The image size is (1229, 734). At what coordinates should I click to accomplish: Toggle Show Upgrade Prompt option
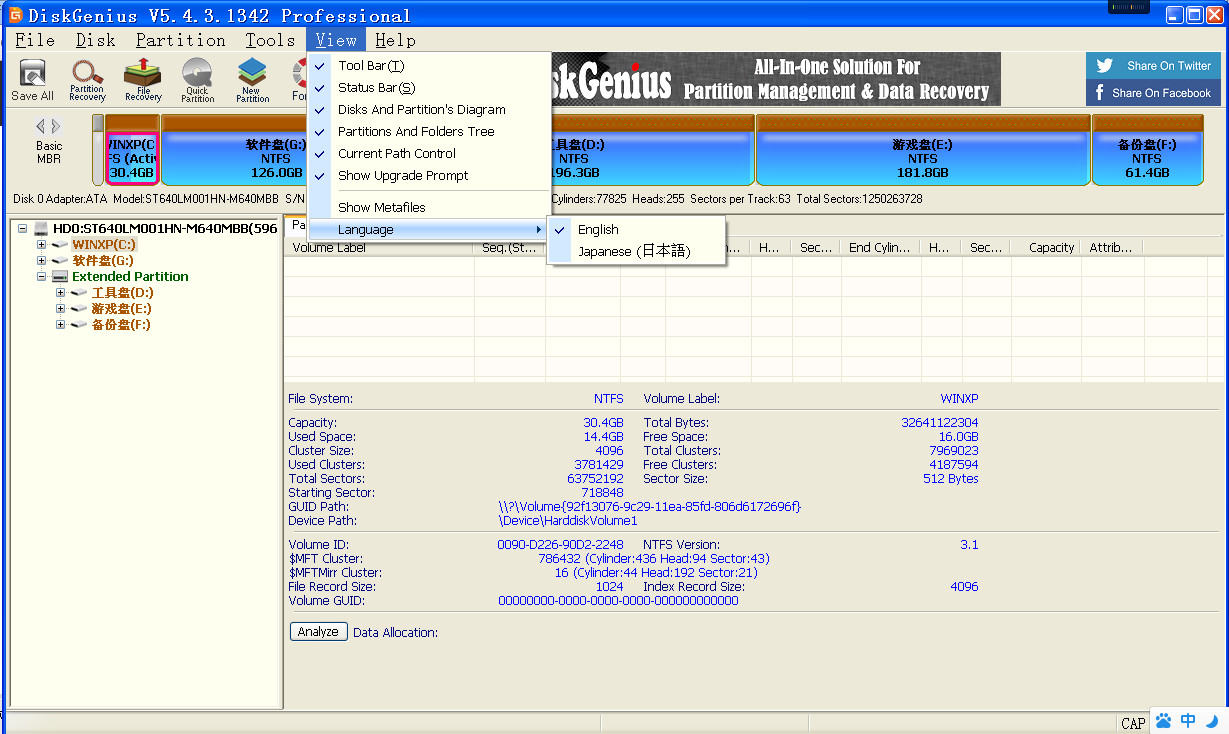coord(403,176)
